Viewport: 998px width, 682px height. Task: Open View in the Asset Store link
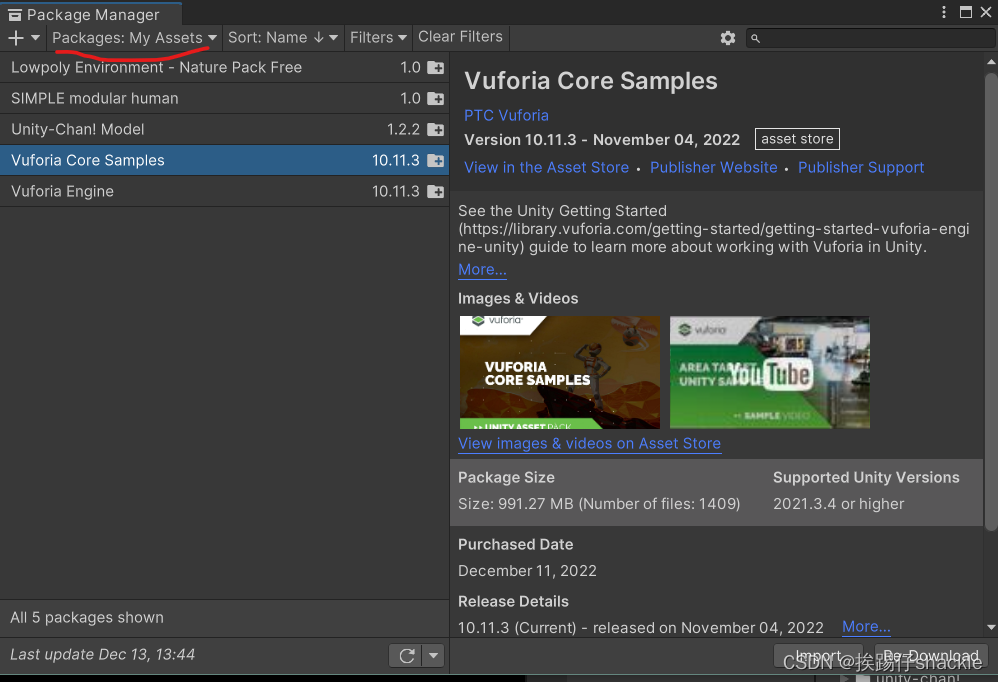[x=546, y=168]
